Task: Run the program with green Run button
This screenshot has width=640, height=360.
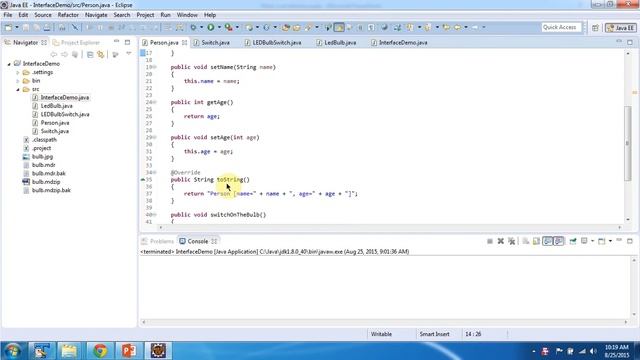Action: point(211,27)
